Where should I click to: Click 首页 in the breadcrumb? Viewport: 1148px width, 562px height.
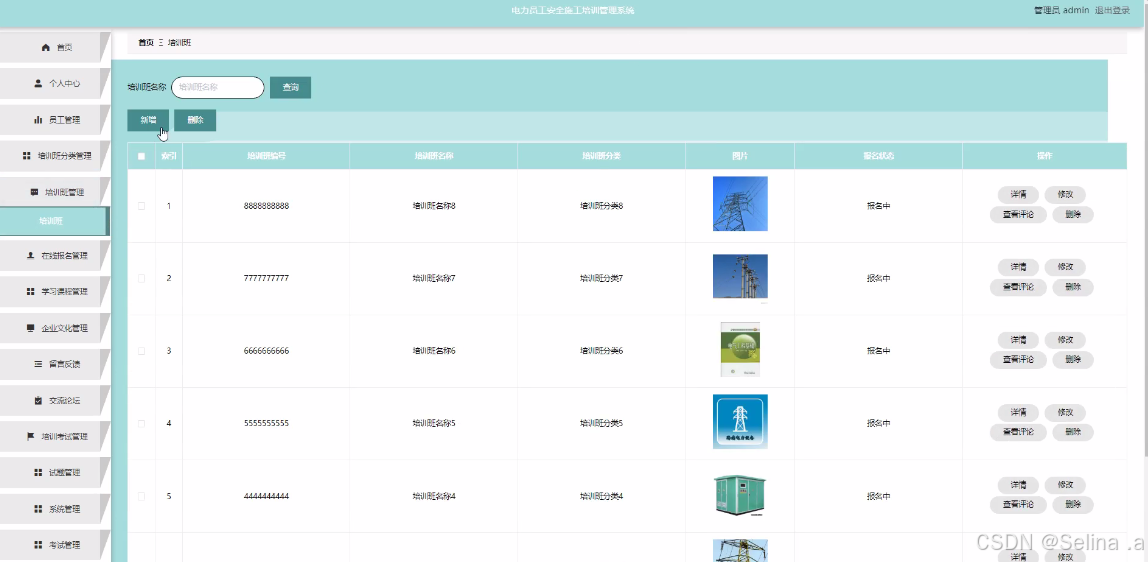click(146, 42)
